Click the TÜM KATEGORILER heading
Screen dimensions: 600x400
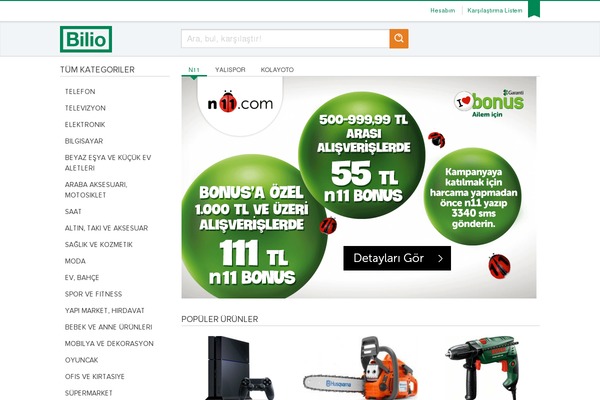pos(97,70)
